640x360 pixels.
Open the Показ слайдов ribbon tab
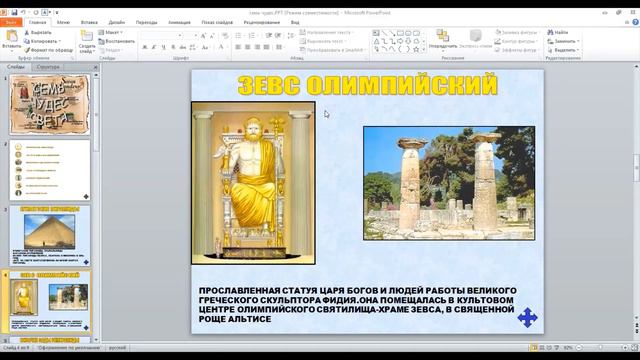217,22
